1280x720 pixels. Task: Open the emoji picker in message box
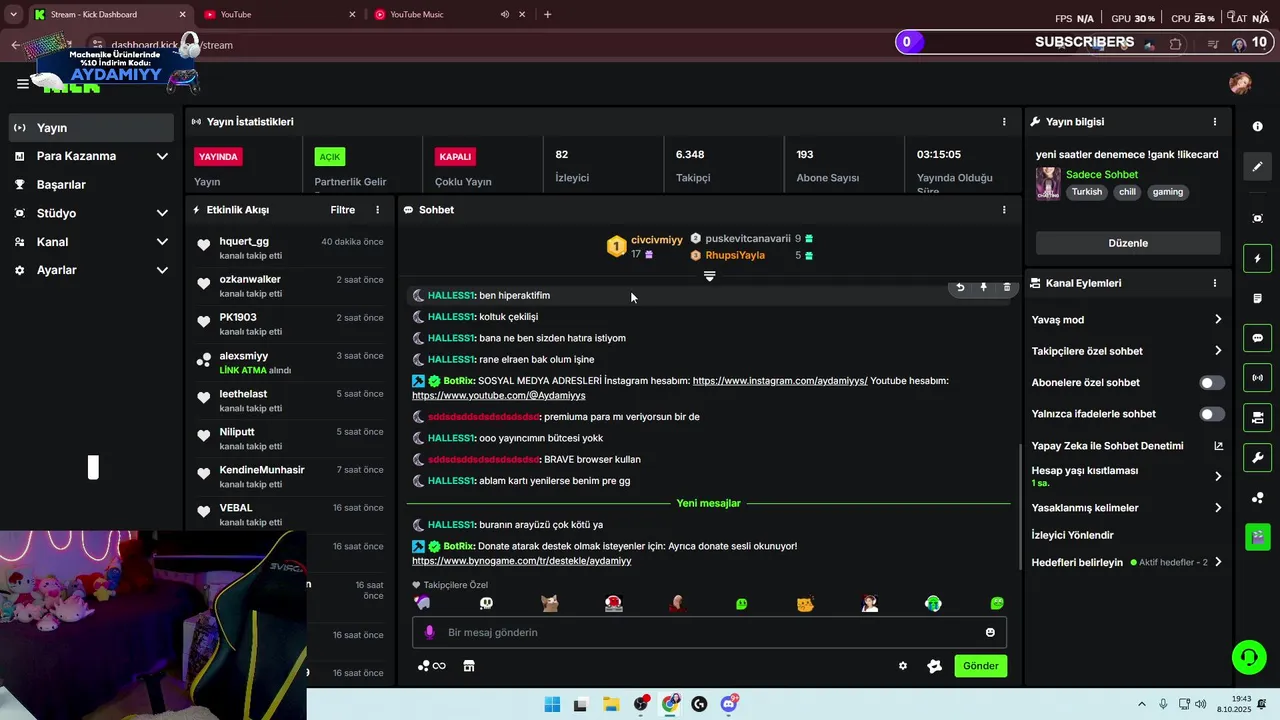(990, 632)
